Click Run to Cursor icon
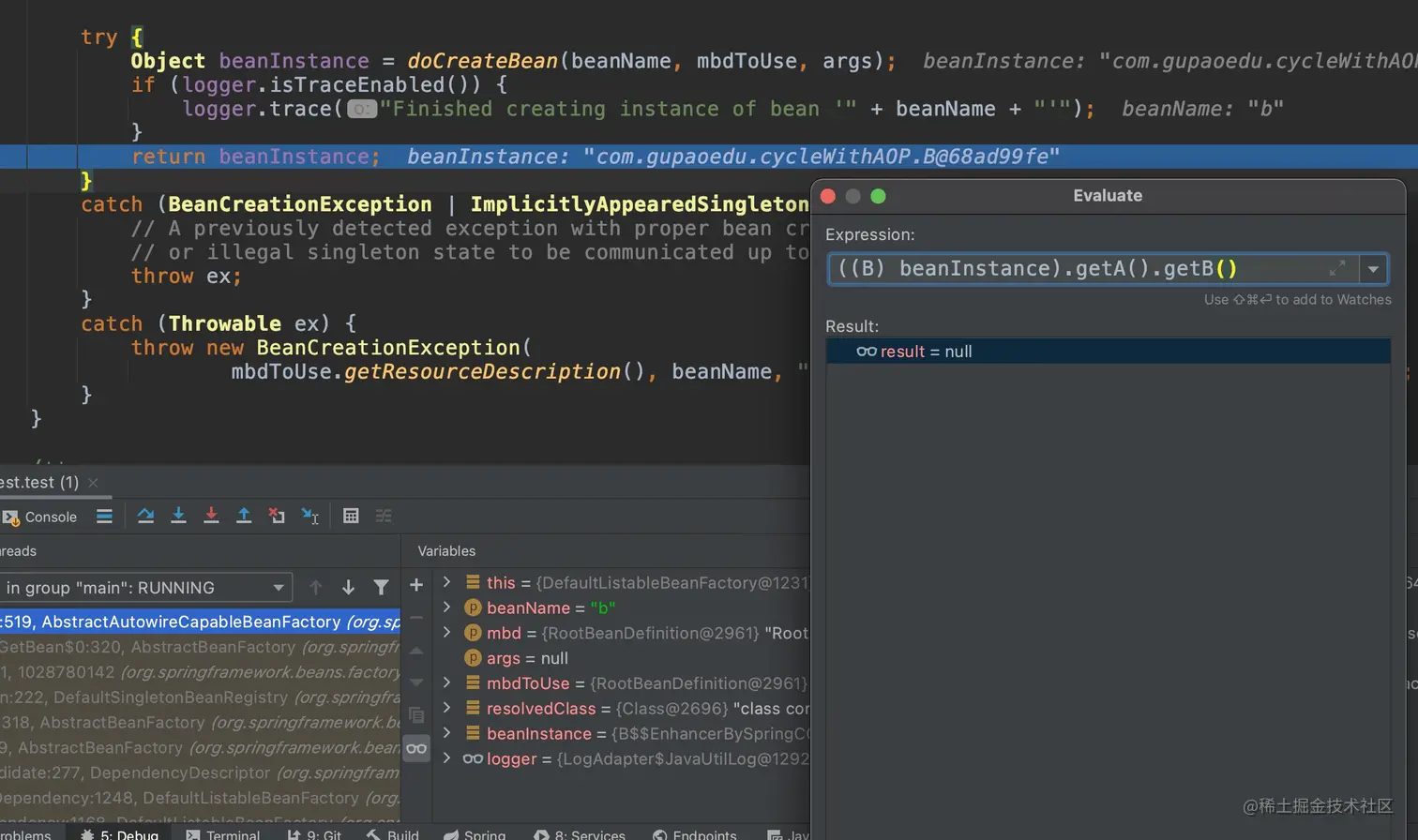The width and height of the screenshot is (1418, 840). tap(309, 516)
